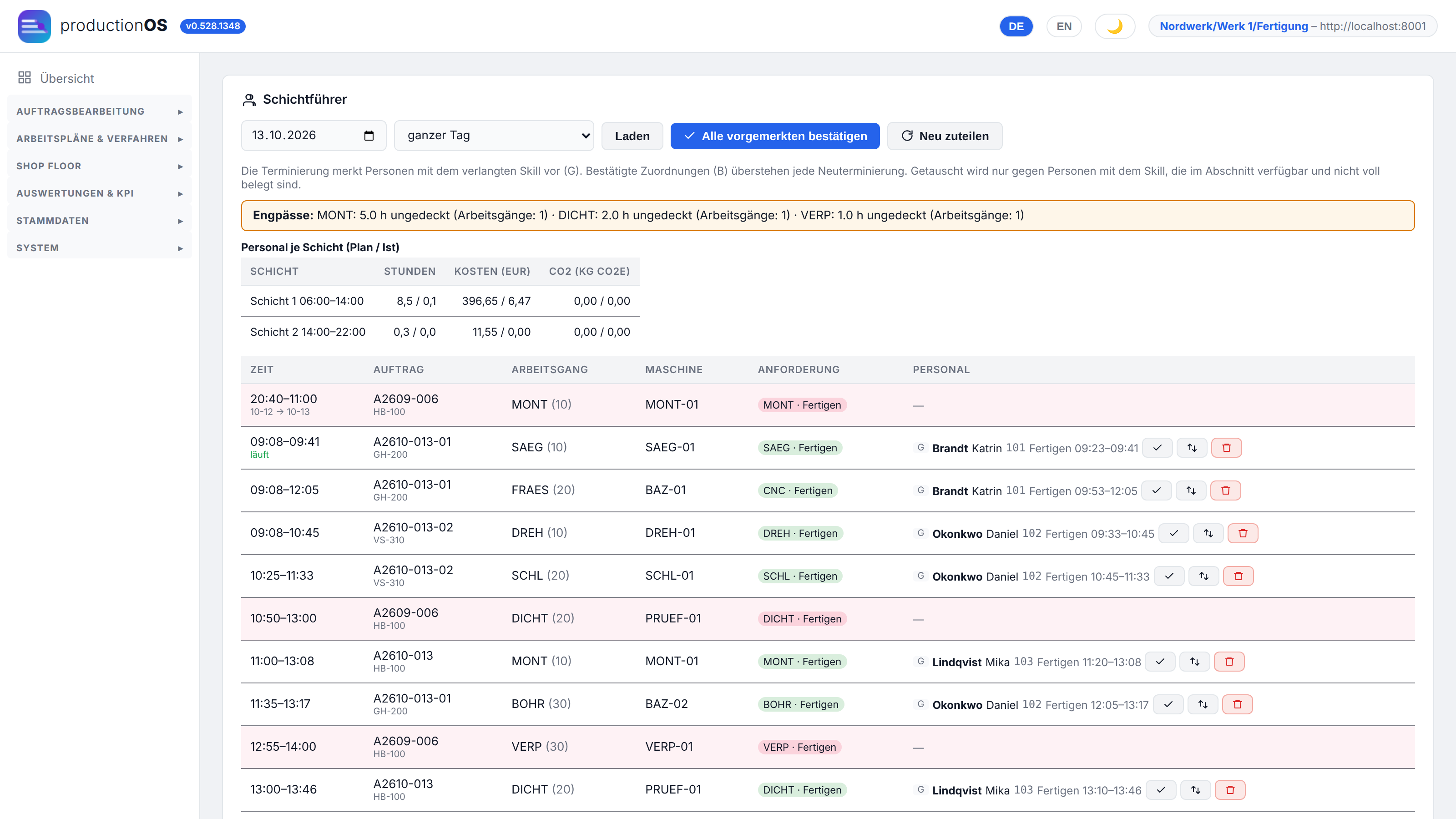
Task: Expand Arbeitspläne & Verfahren section
Action: tap(100, 138)
